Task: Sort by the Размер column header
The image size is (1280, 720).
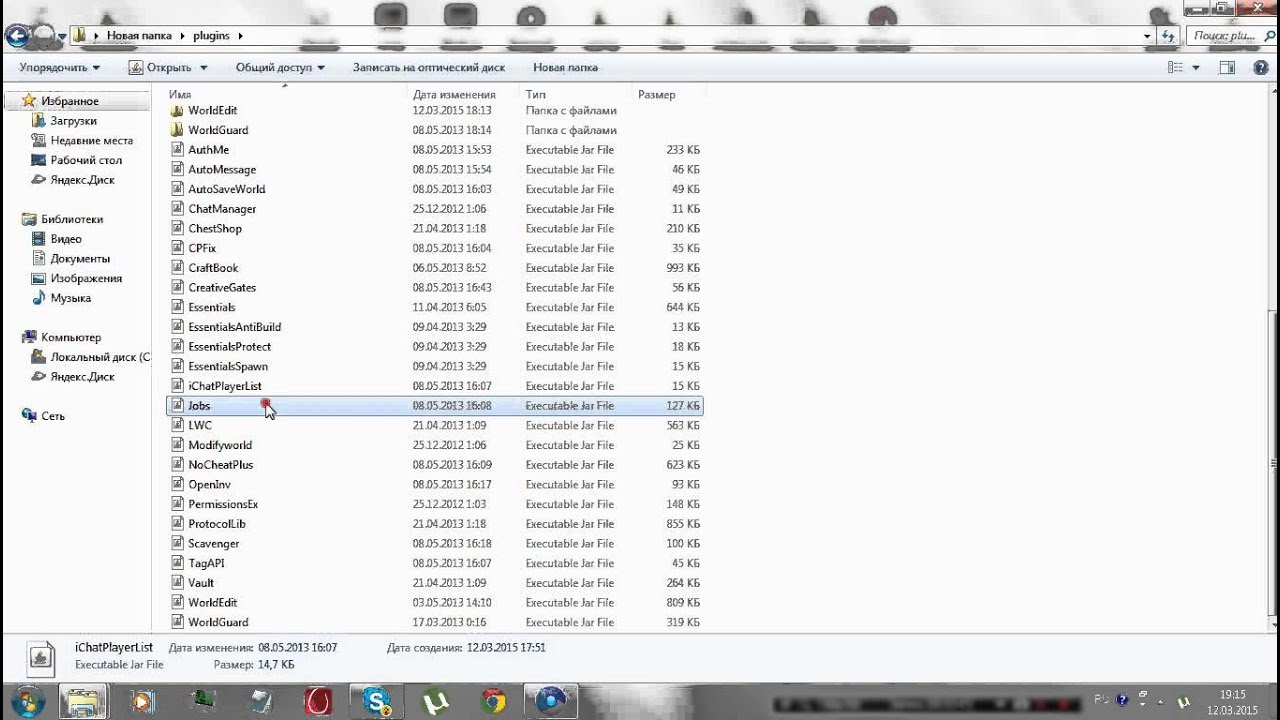Action: point(656,94)
